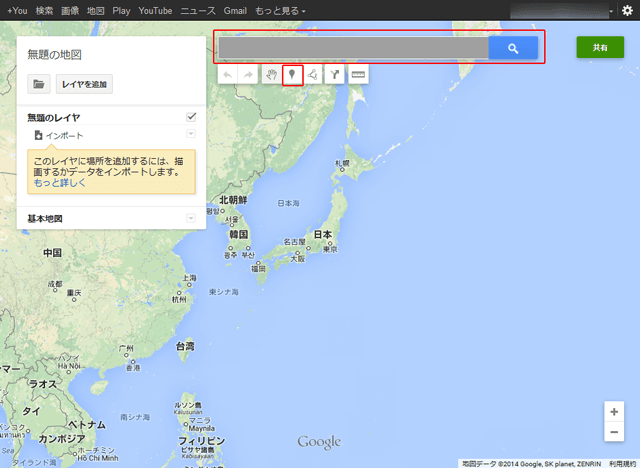This screenshot has height=468, width=640.
Task: Open +You in the top bar
Action: pos(18,11)
